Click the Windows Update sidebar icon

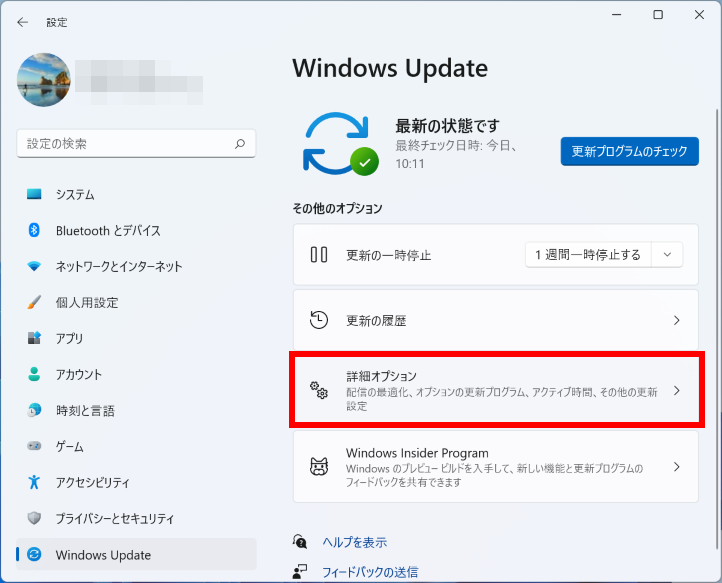click(34, 554)
